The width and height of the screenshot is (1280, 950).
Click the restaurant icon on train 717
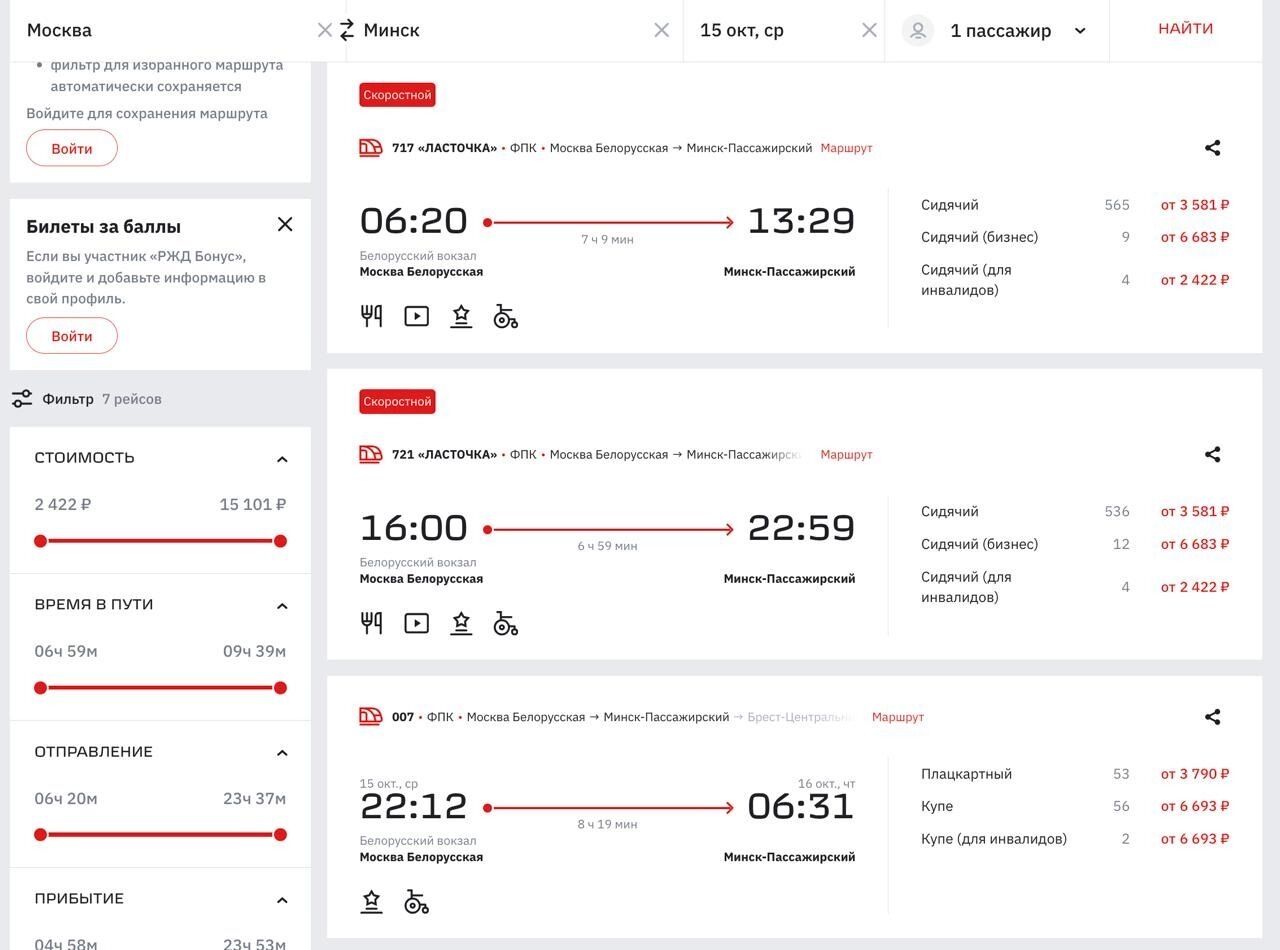coord(371,317)
